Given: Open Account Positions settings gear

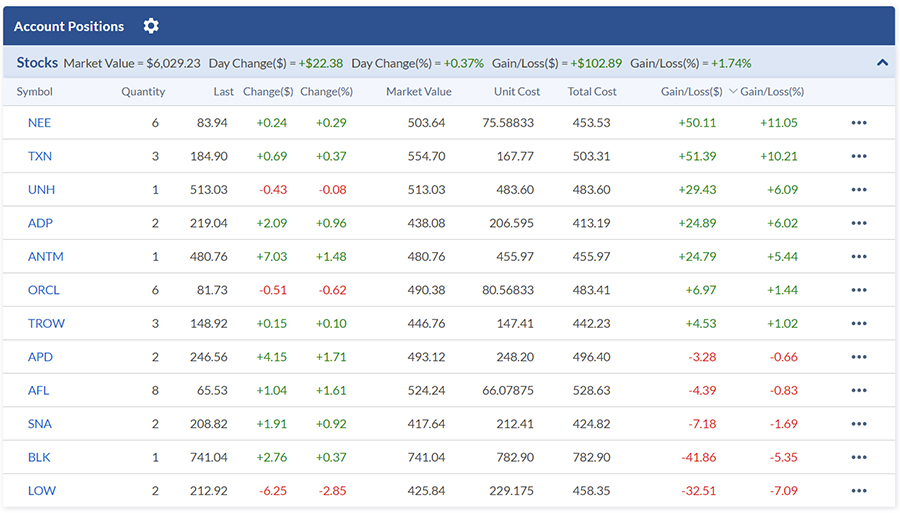Looking at the screenshot, I should (x=151, y=26).
